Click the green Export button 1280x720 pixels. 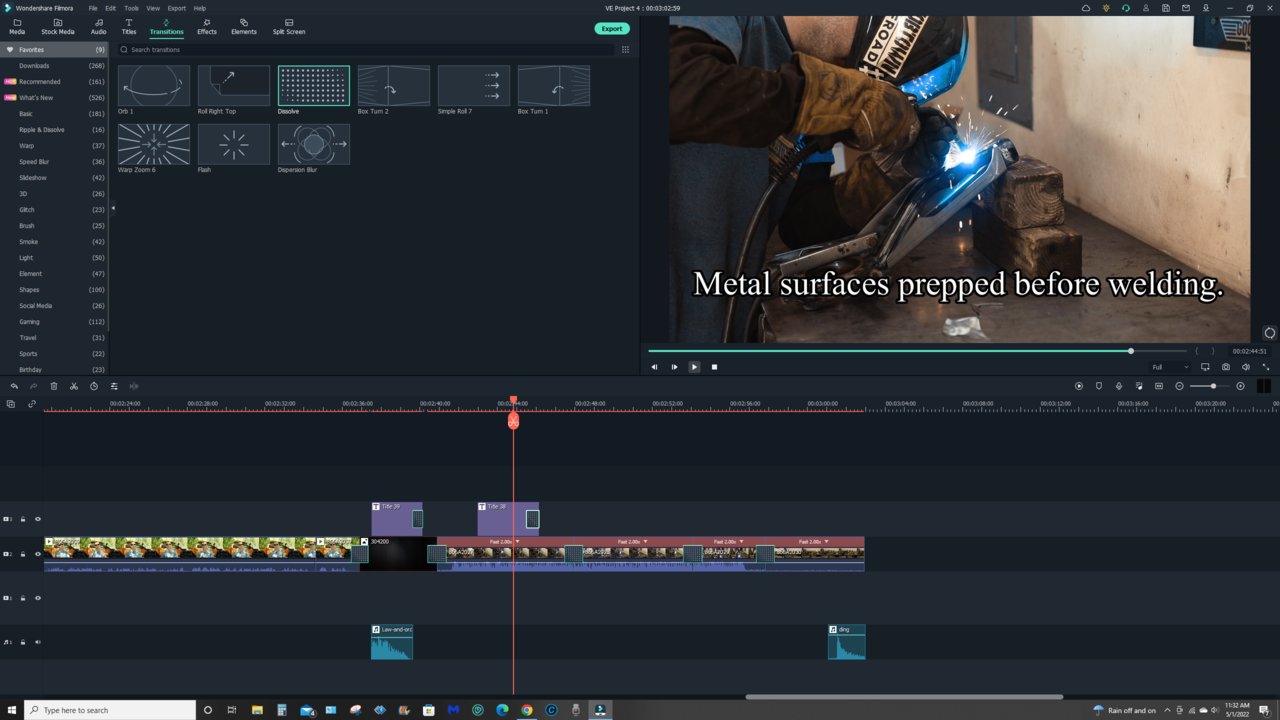[612, 29]
